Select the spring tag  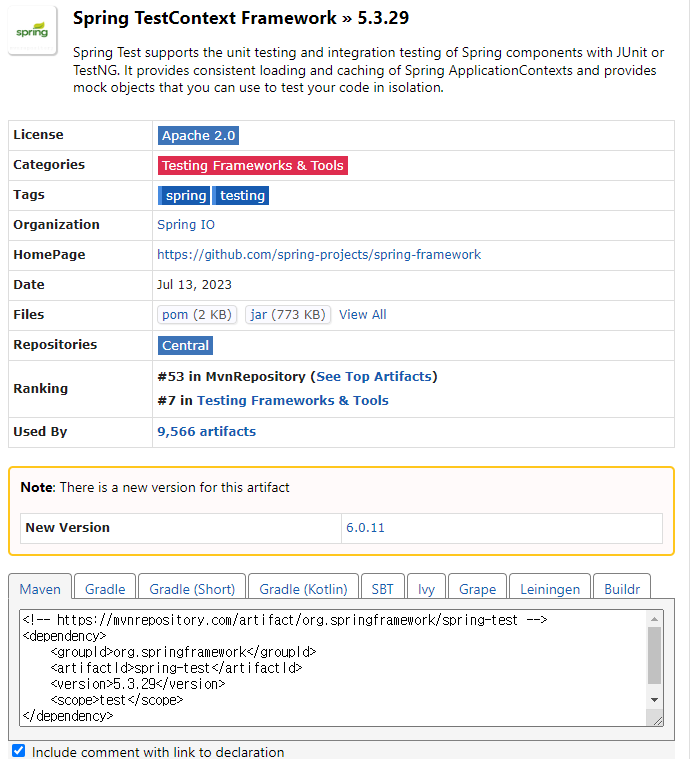184,196
